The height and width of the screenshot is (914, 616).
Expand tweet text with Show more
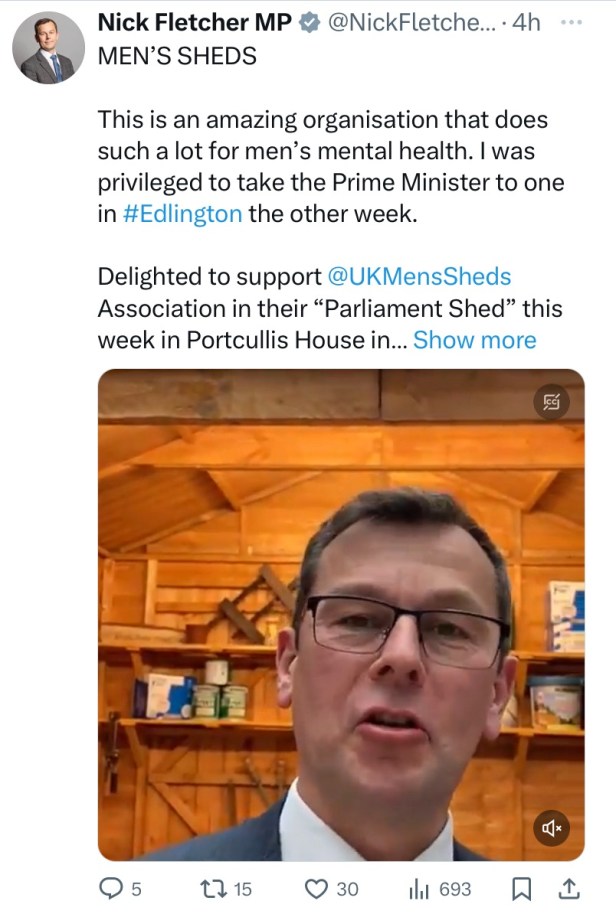[x=475, y=340]
